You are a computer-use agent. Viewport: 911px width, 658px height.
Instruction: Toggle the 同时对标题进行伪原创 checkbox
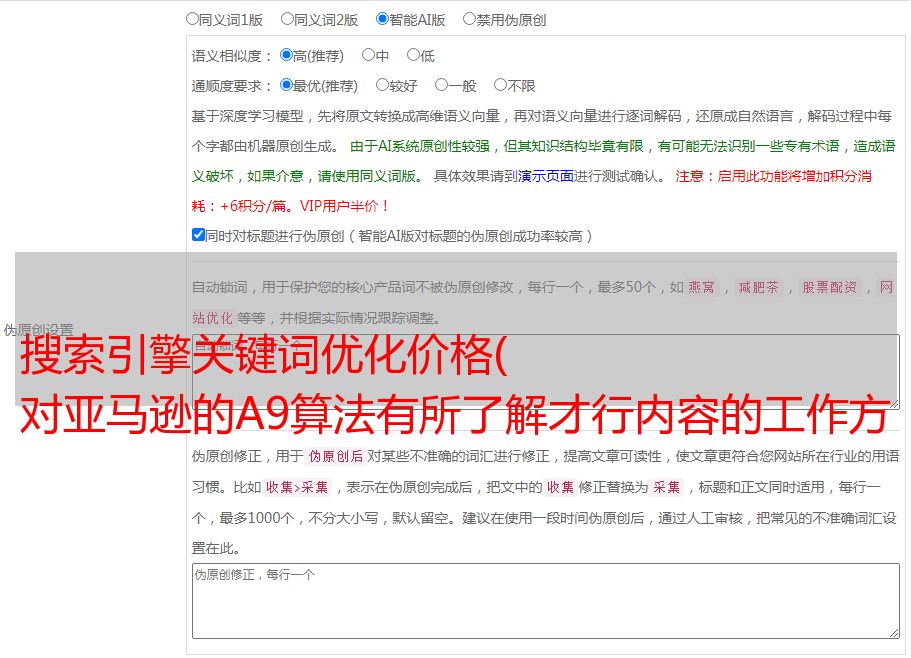(198, 235)
